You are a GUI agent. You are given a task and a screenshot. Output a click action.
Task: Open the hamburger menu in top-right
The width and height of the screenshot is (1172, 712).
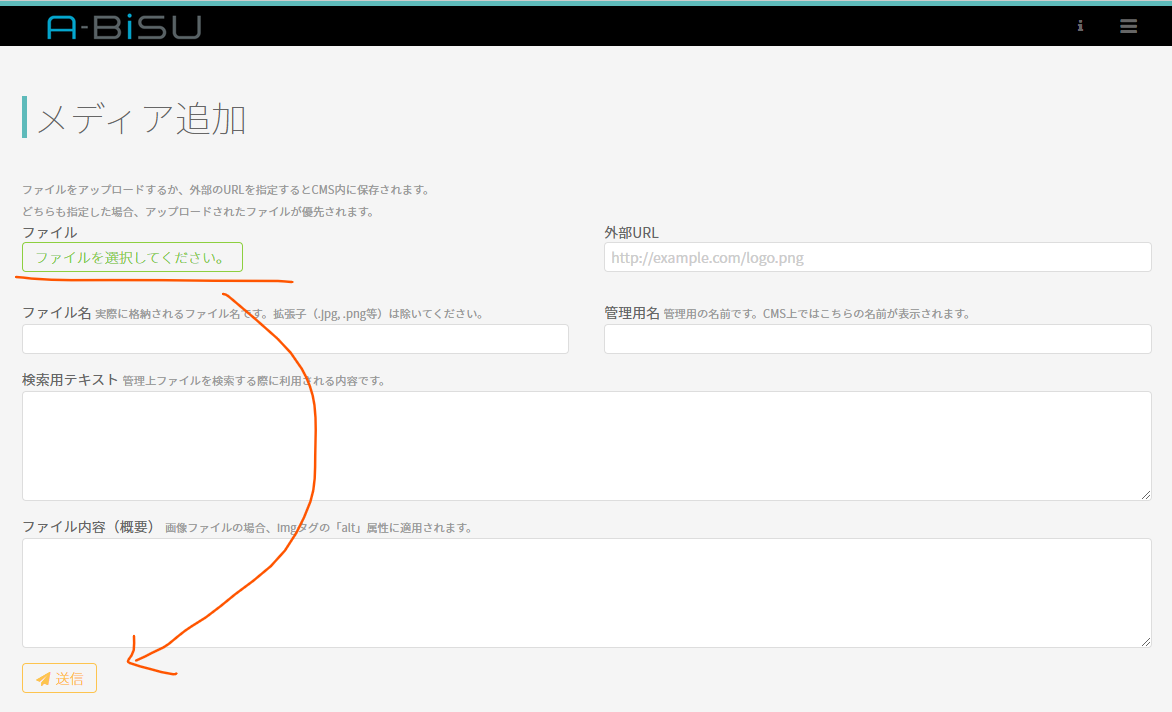1128,27
